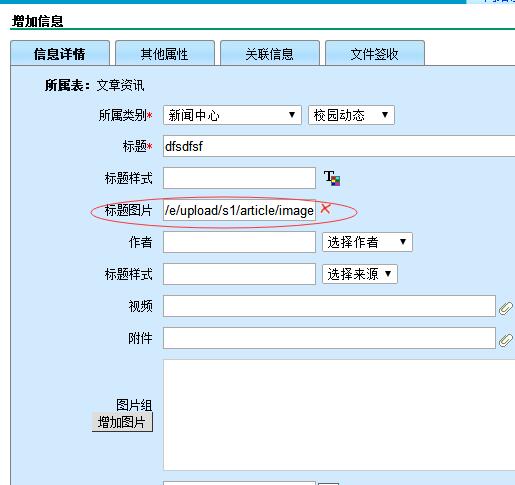Click inside the 图片组 large box
The image size is (515, 485).
tap(339, 415)
